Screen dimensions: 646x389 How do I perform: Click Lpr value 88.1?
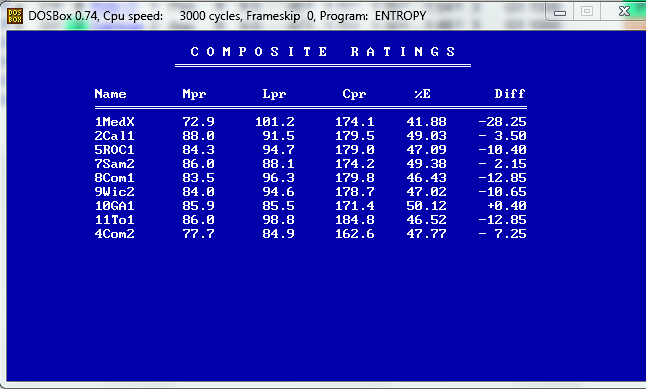[x=279, y=164]
